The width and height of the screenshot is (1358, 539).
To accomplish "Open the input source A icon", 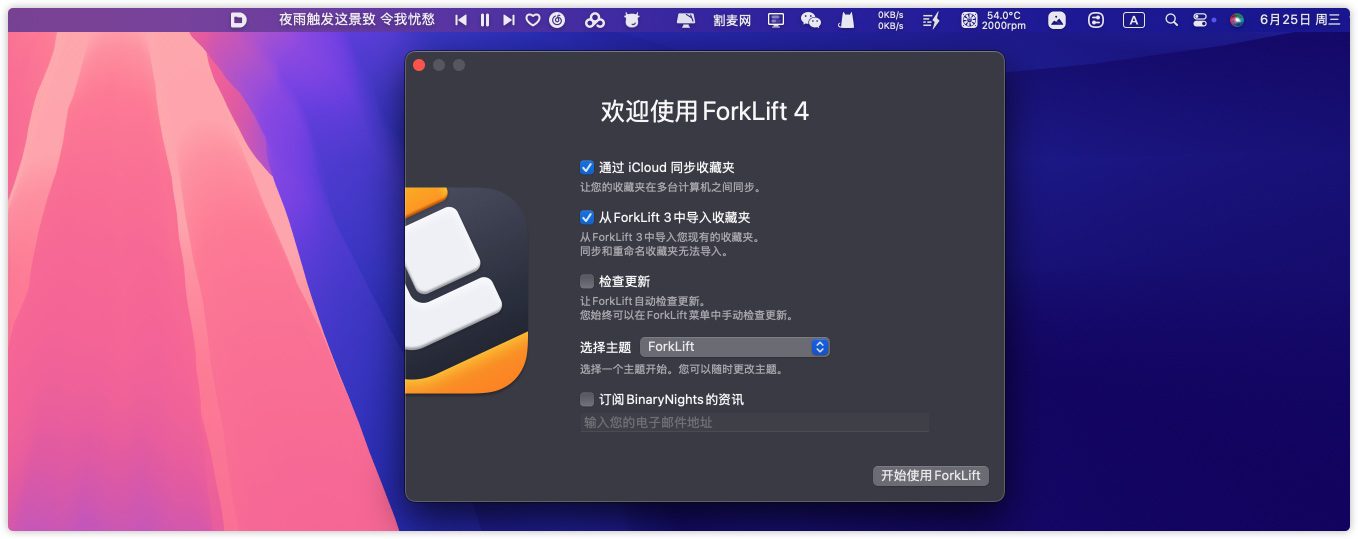I will tap(1133, 20).
